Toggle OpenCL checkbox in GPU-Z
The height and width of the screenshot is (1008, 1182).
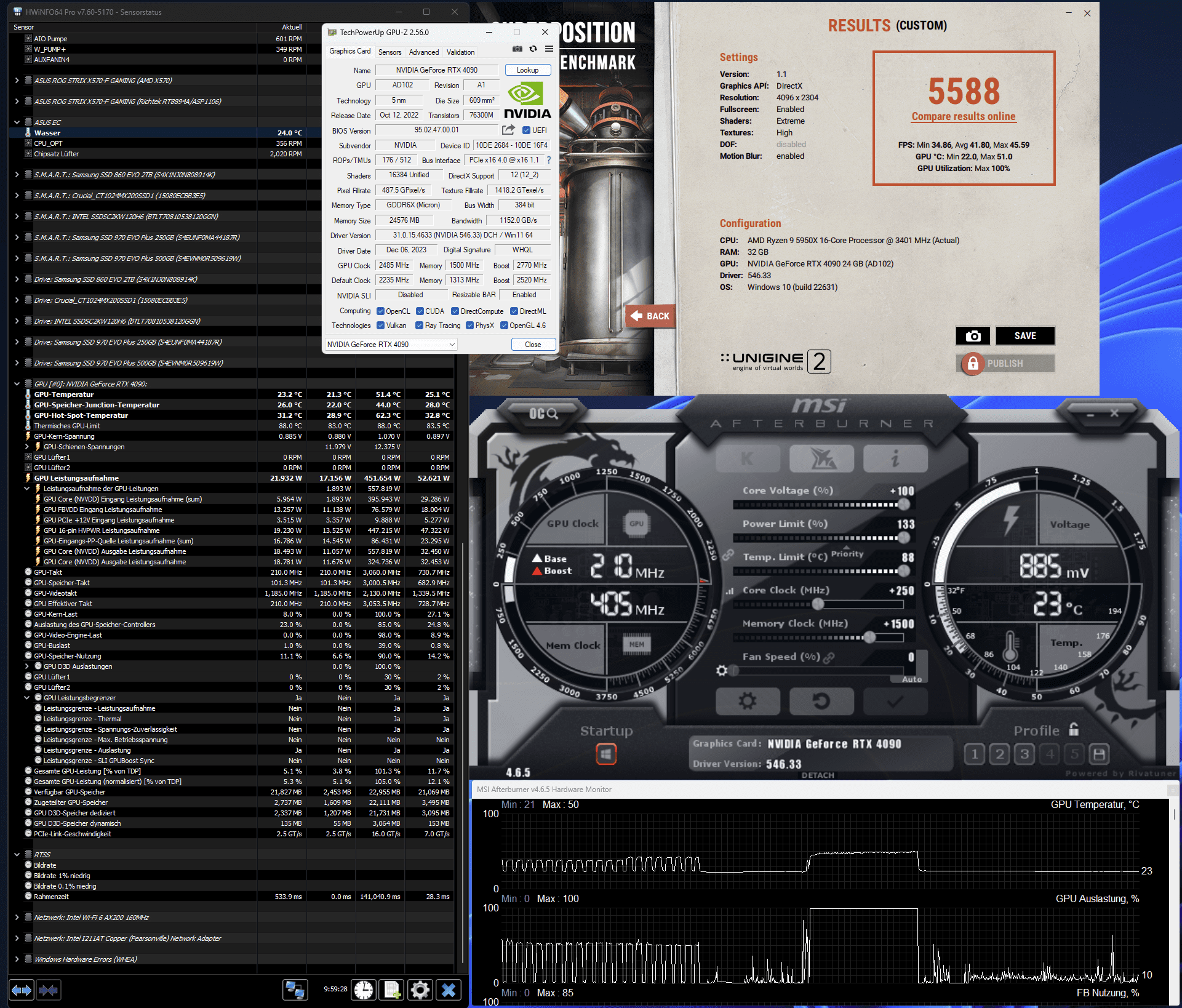point(380,311)
